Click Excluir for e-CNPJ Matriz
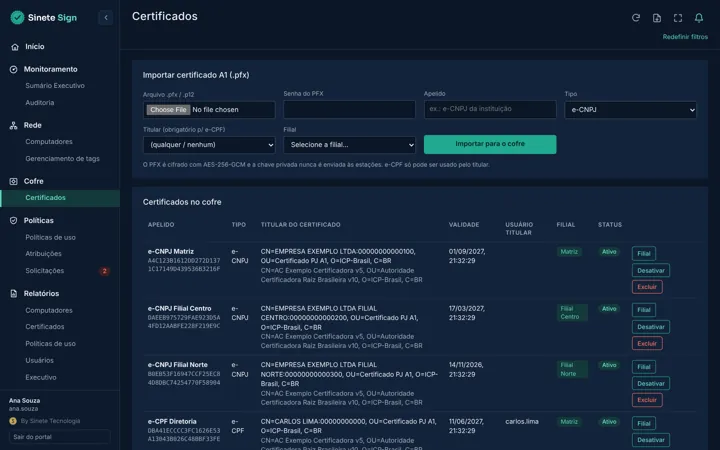 [x=647, y=287]
